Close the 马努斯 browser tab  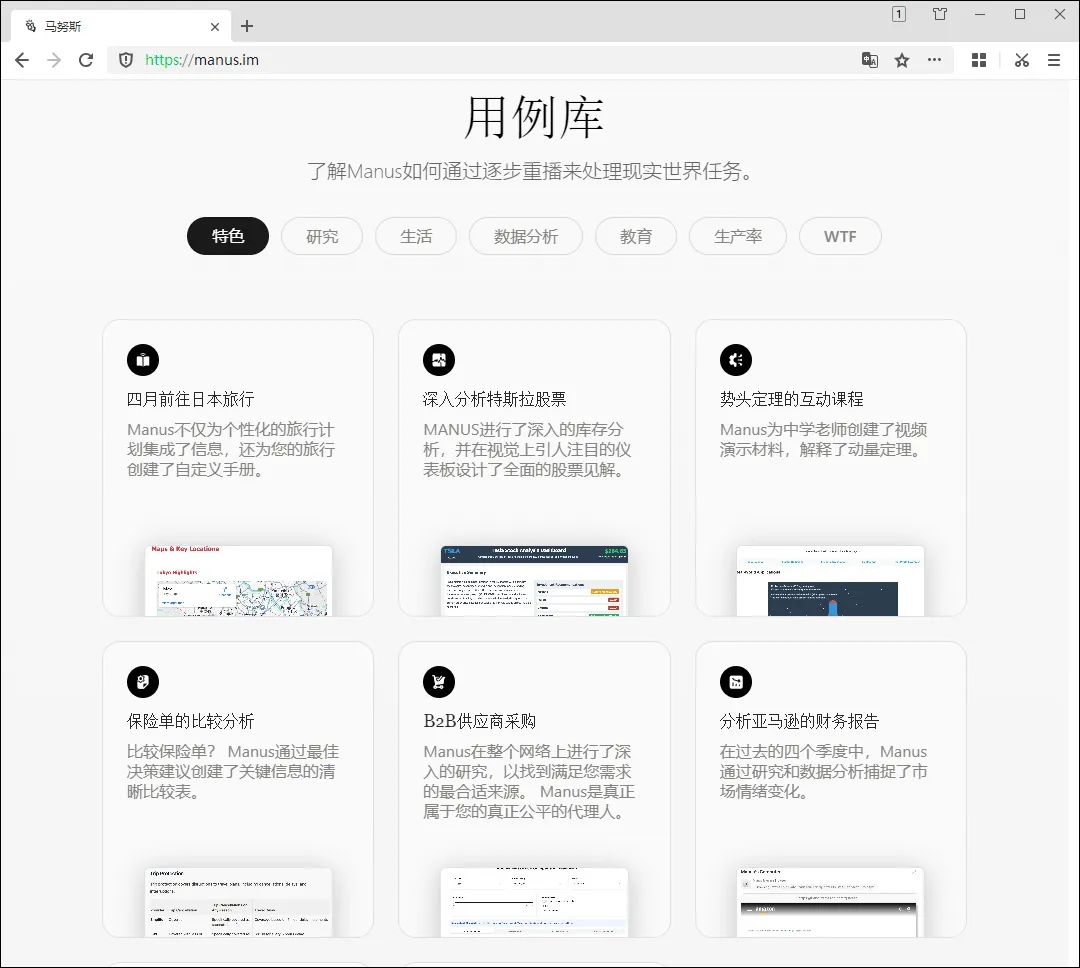click(x=215, y=27)
